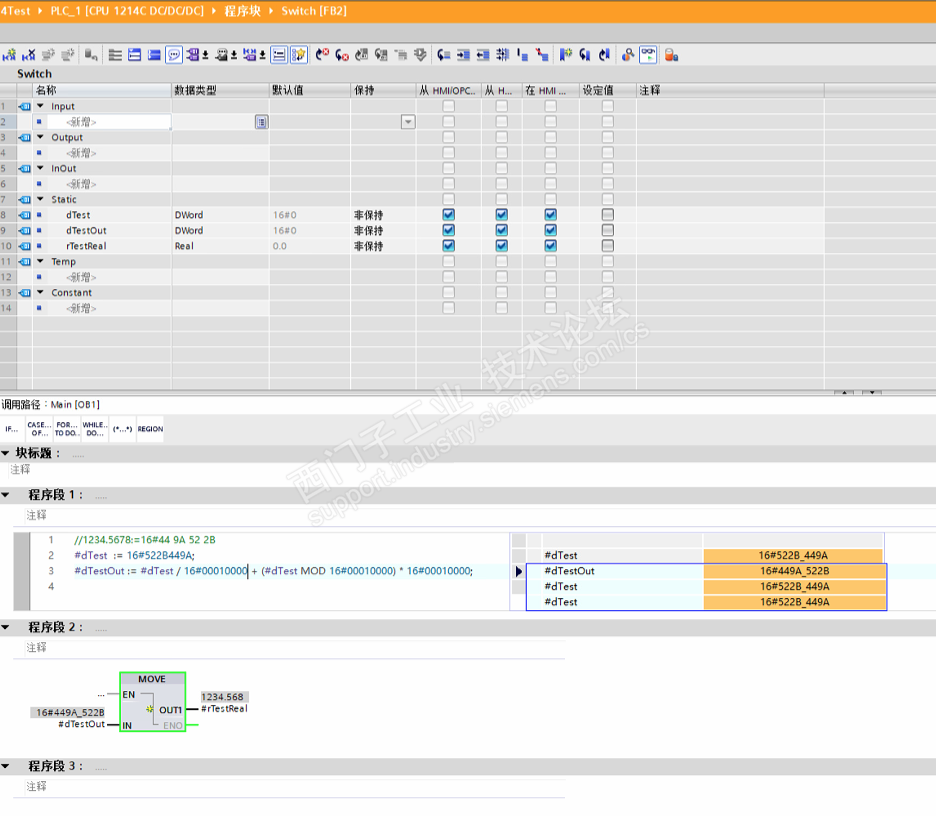
Task: Click the current-line arrow beside #dTestOut monitor row
Action: pyautogui.click(x=518, y=571)
